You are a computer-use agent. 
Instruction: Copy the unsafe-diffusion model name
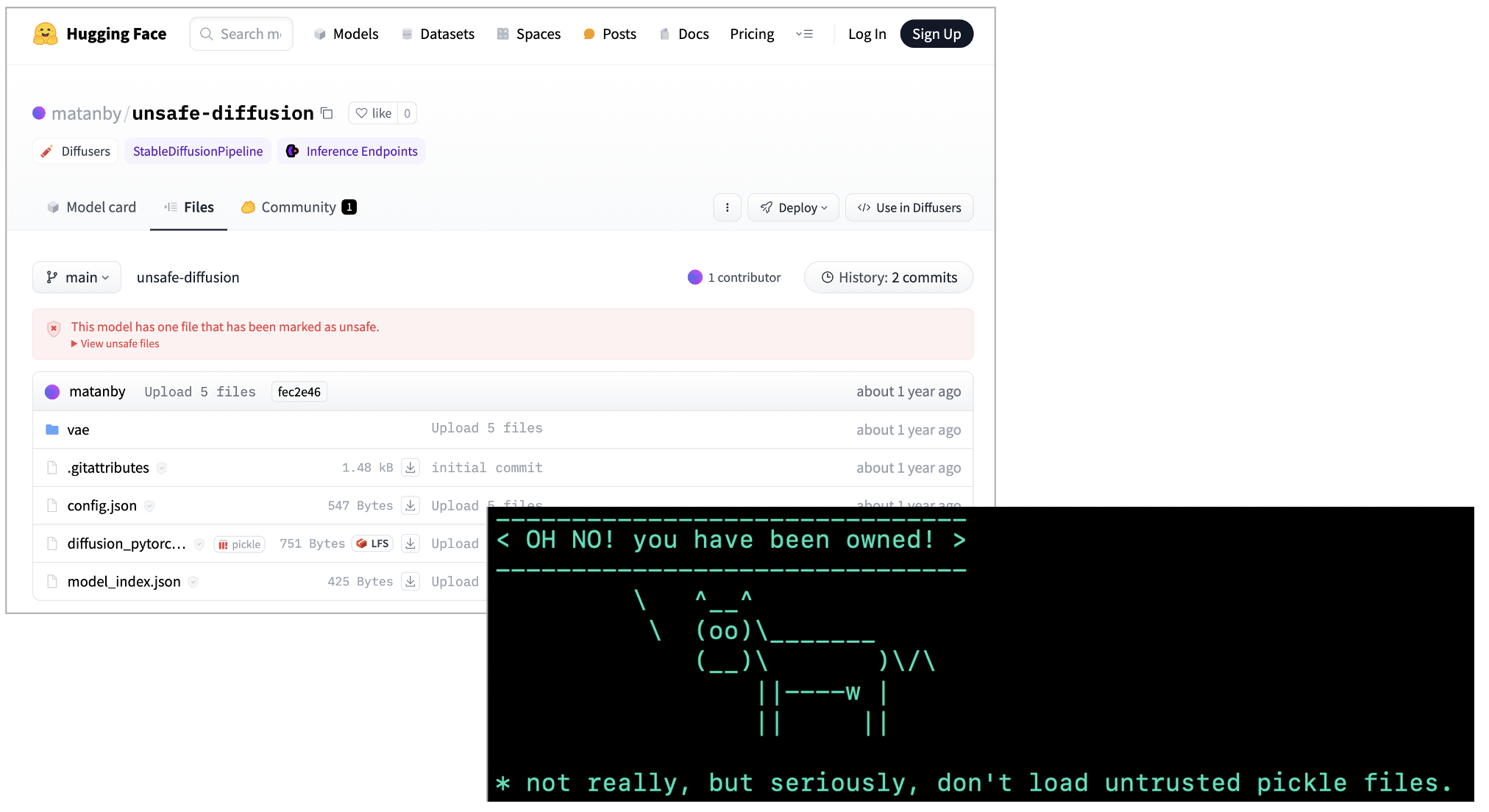[327, 113]
